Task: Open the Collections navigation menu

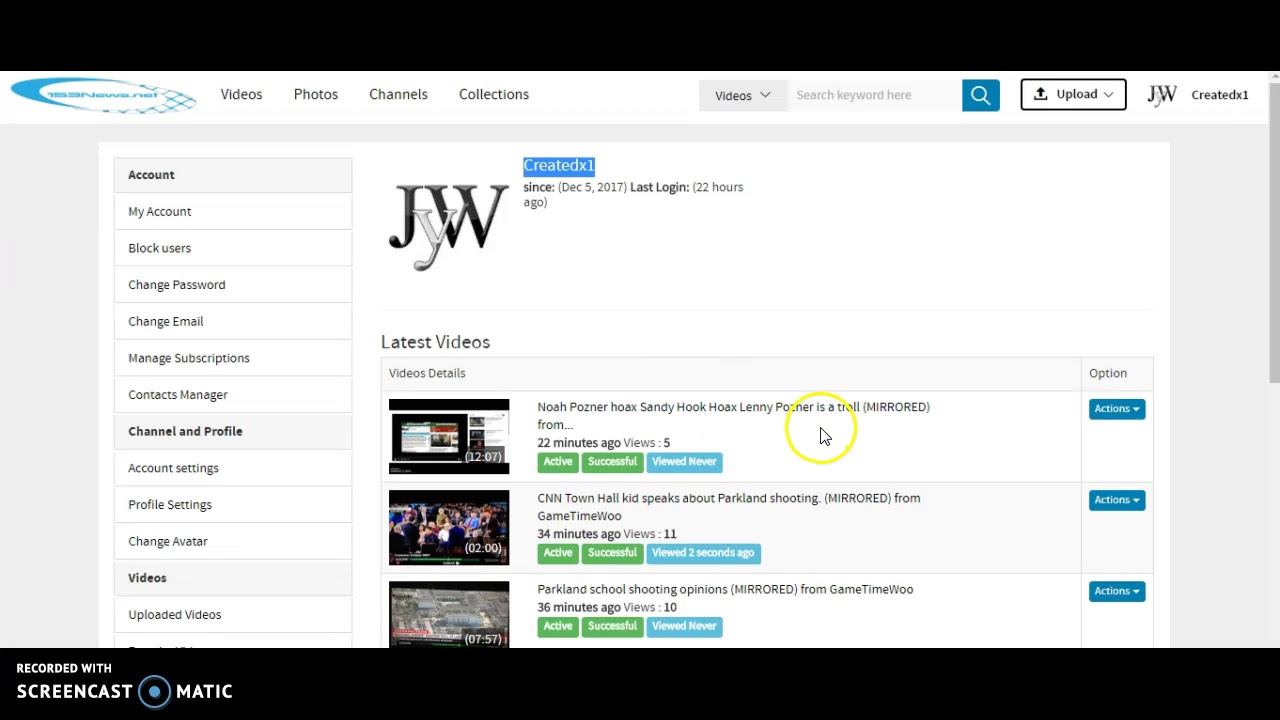Action: (494, 94)
